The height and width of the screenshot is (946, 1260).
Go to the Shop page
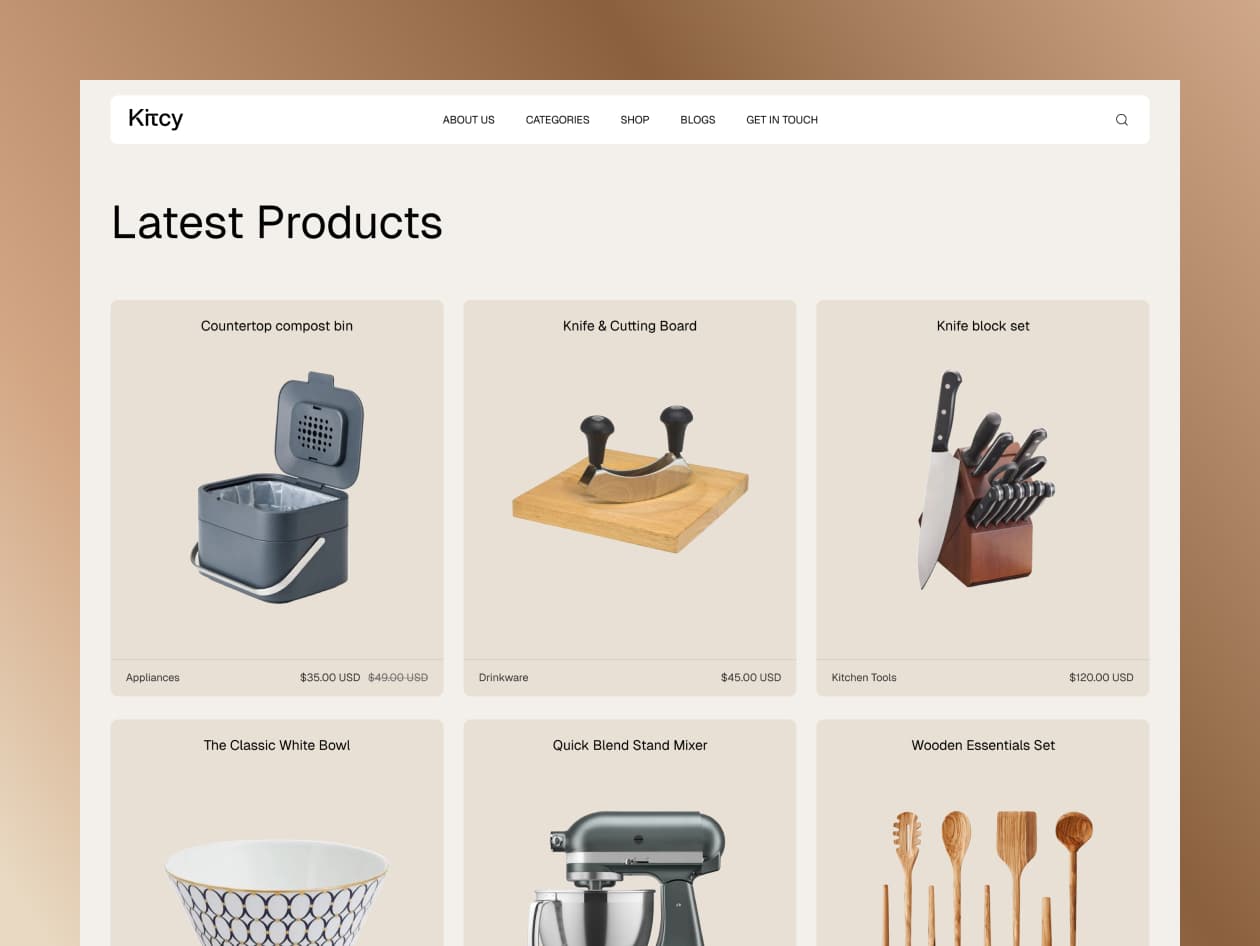(635, 120)
